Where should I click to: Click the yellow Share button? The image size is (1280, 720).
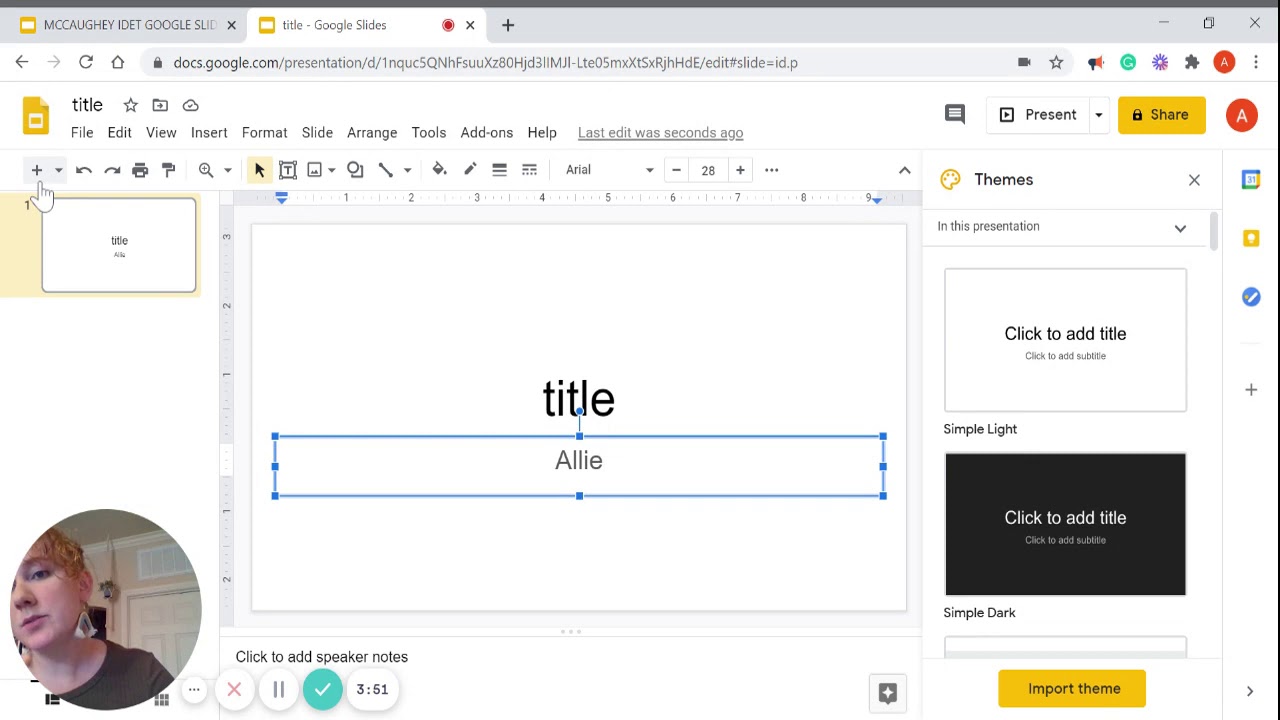pos(1161,114)
